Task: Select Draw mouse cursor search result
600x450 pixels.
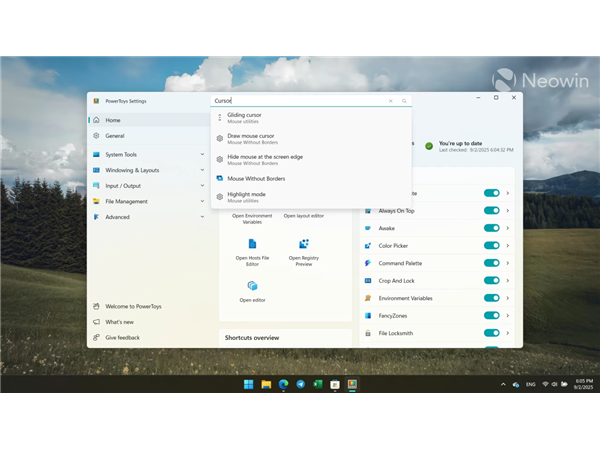Action: click(311, 139)
